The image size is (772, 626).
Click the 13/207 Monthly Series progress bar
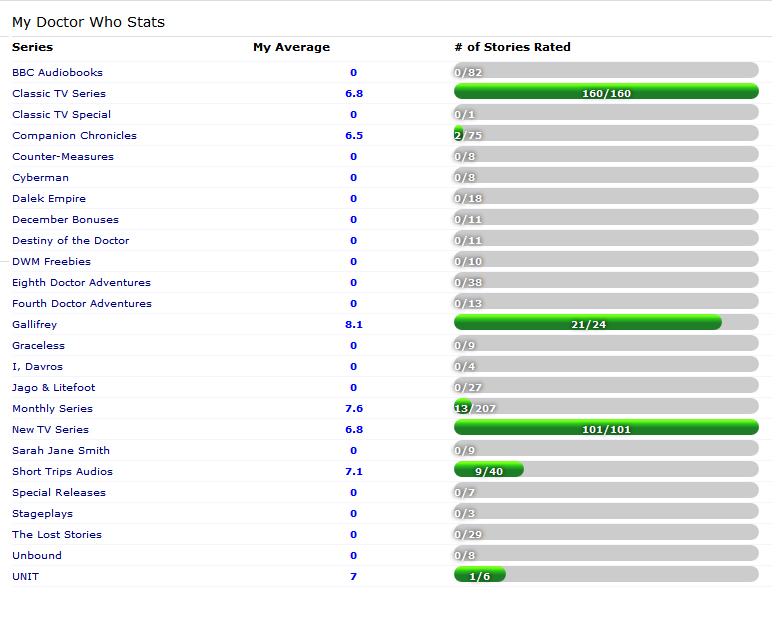tap(606, 407)
